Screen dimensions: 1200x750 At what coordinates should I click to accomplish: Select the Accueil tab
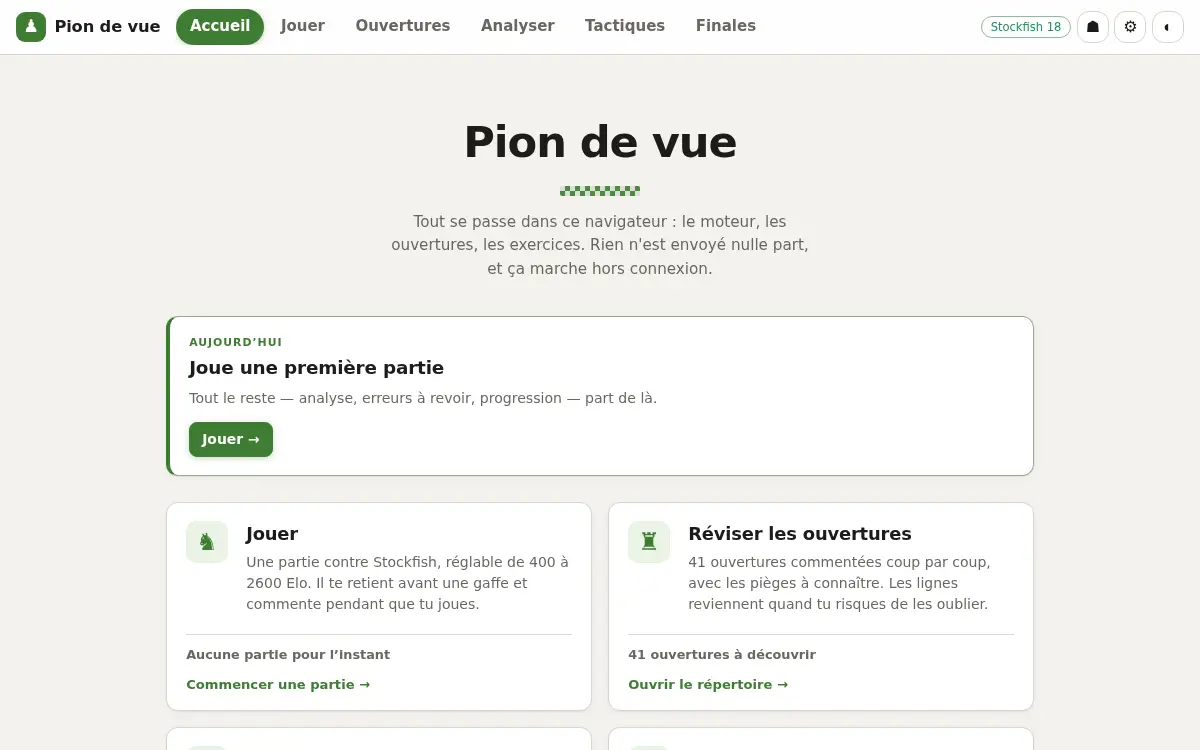[x=220, y=27]
